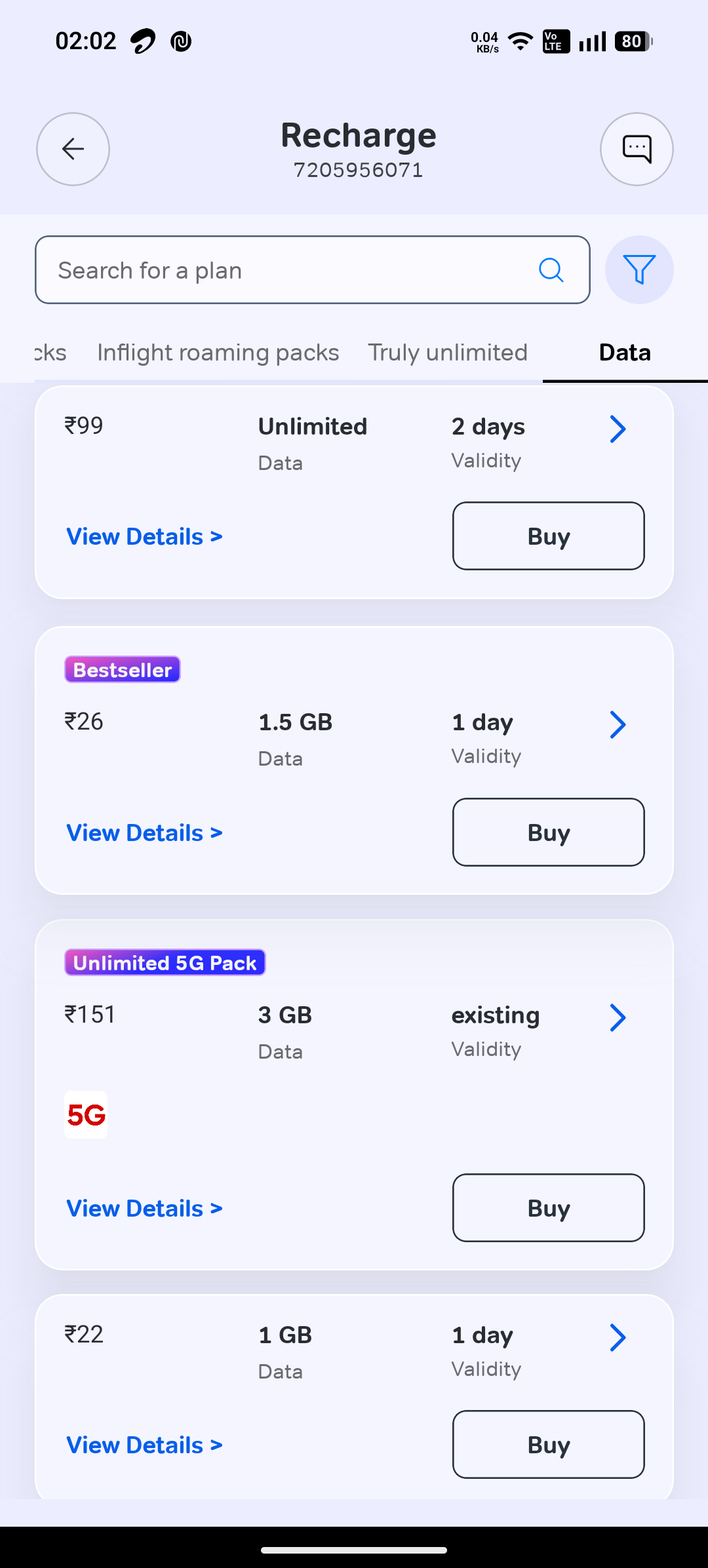Screen dimensions: 708x1568
Task: Tap the back arrow icon
Action: coord(73,149)
